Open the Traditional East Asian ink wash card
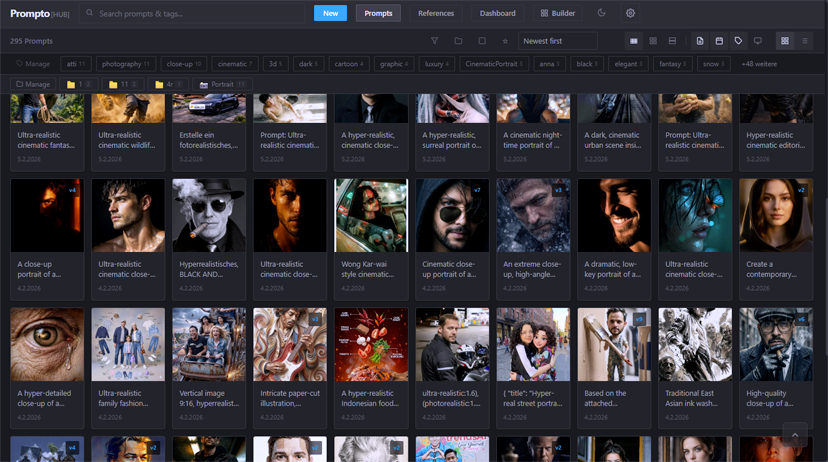The height and width of the screenshot is (462, 828). tap(695, 368)
